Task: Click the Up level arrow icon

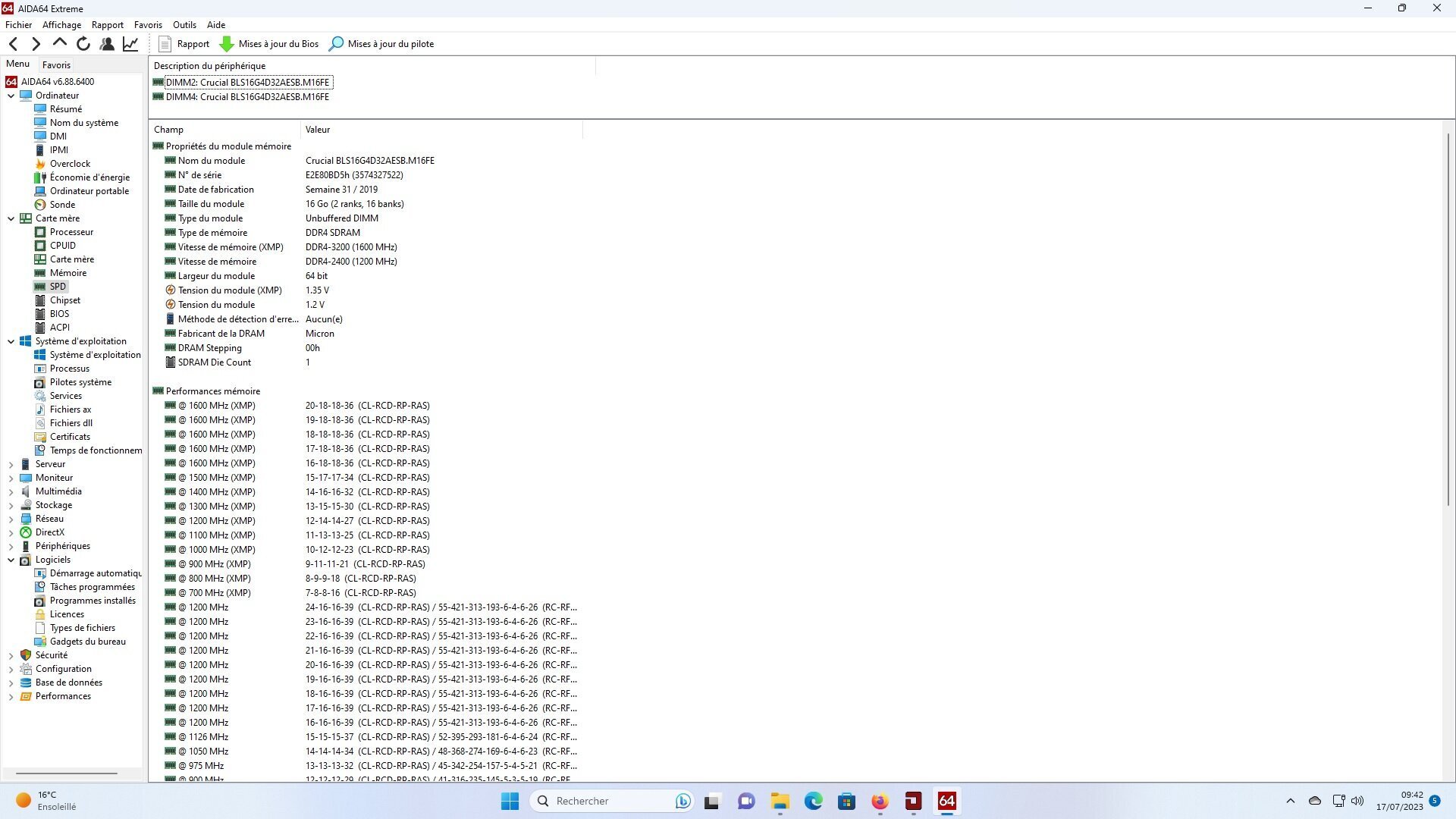Action: pos(59,43)
